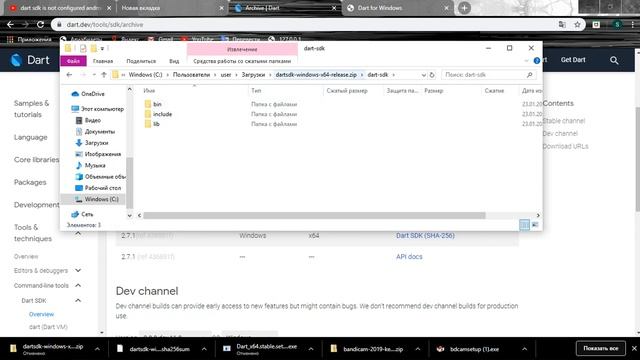The height and width of the screenshot is (360, 640).
Task: Open Видео in navigation pane
Action: [x=88, y=120]
